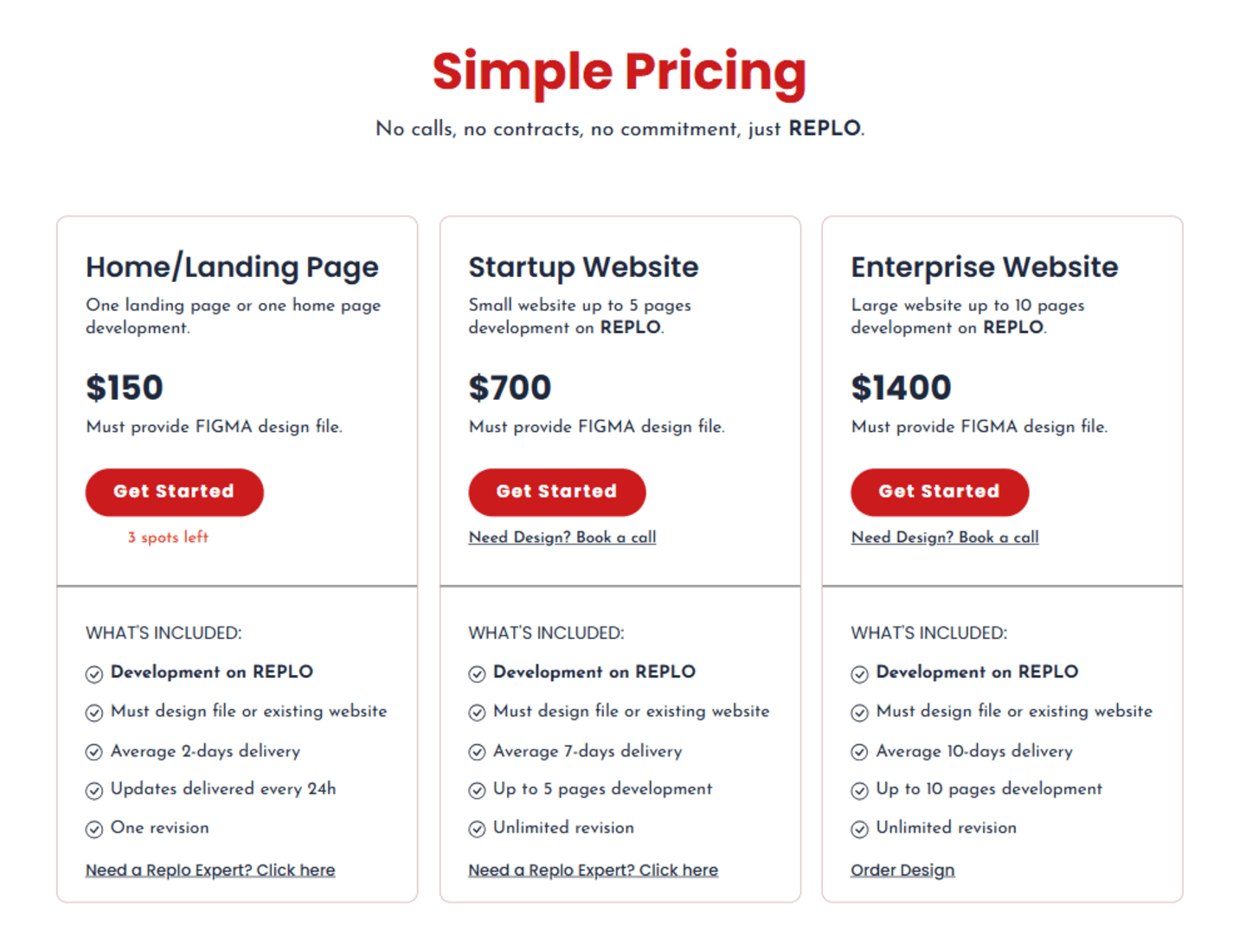Image resolution: width=1246 pixels, height=952 pixels.
Task: Click the 3 spots left notice
Action: tap(168, 537)
